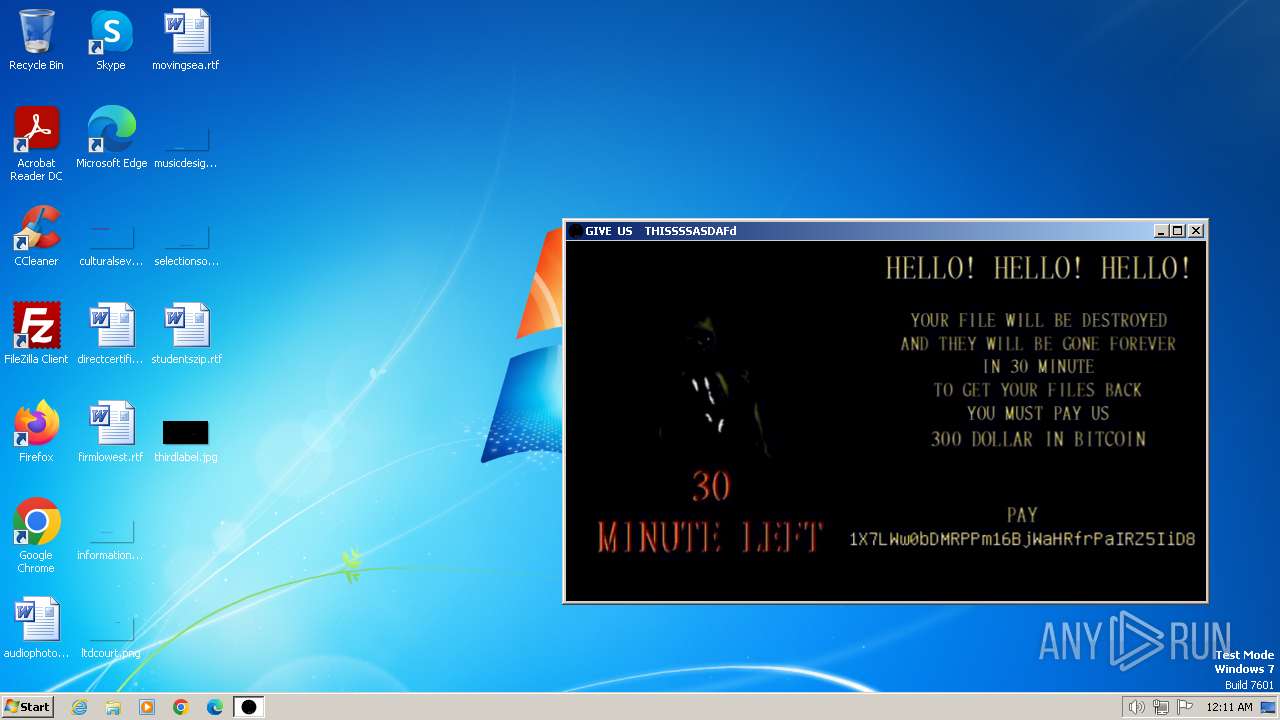This screenshot has height=720, width=1280.
Task: Close the GIVE US ransom window
Action: click(x=1196, y=231)
